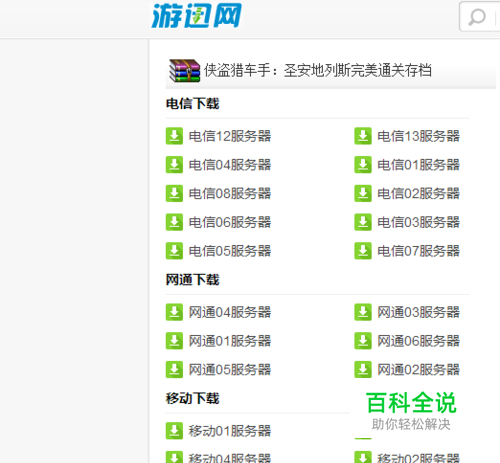Choose the 电信03服务器 link
The width and height of the screenshot is (500, 463).
coord(419,222)
